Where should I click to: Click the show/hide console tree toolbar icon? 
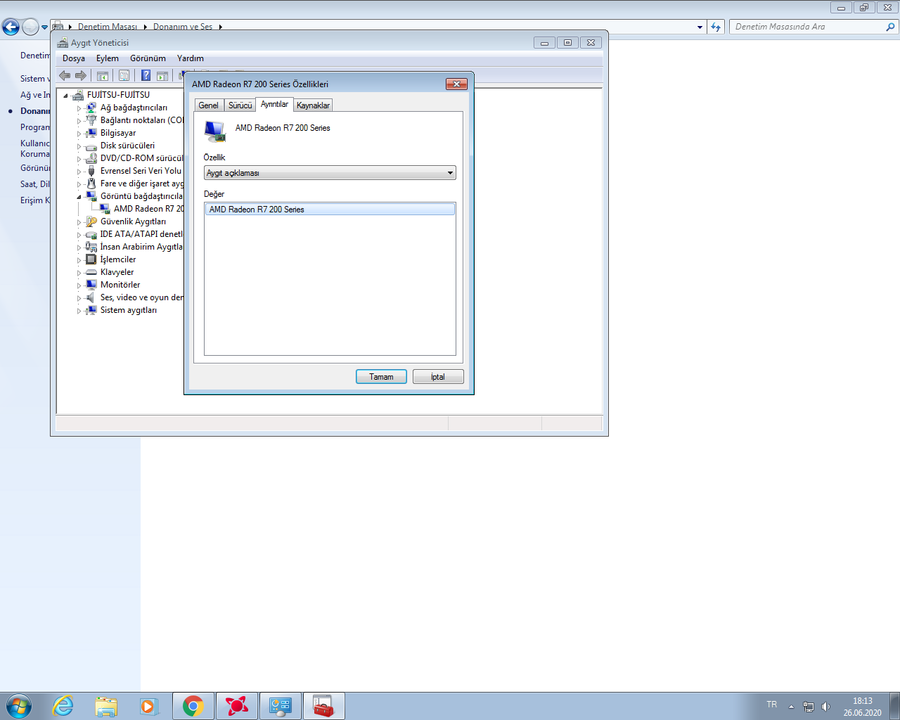pyautogui.click(x=103, y=75)
